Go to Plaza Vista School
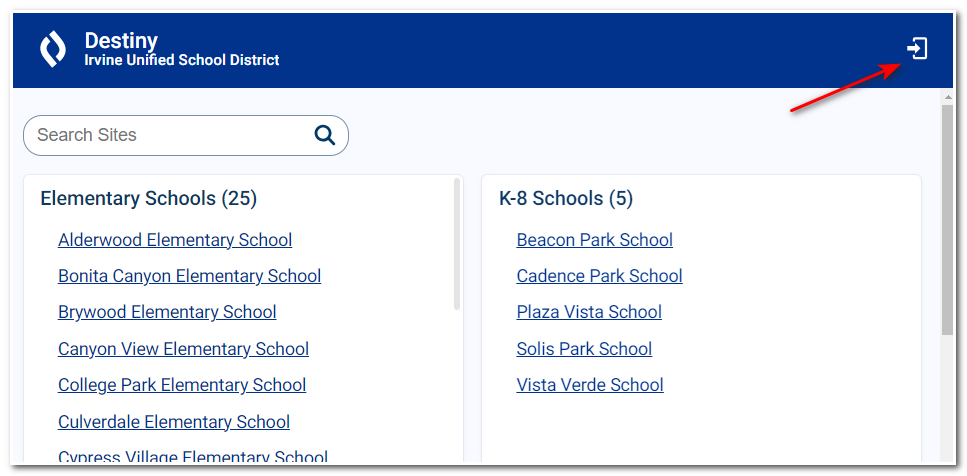Viewport: 967px width, 476px height. pyautogui.click(x=589, y=312)
